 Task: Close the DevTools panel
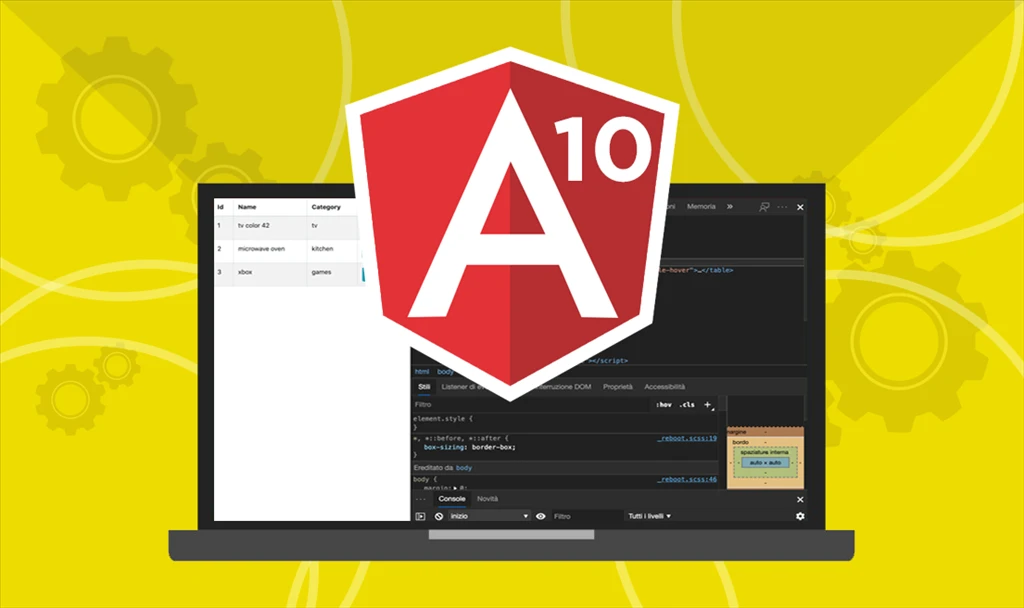pyautogui.click(x=800, y=207)
